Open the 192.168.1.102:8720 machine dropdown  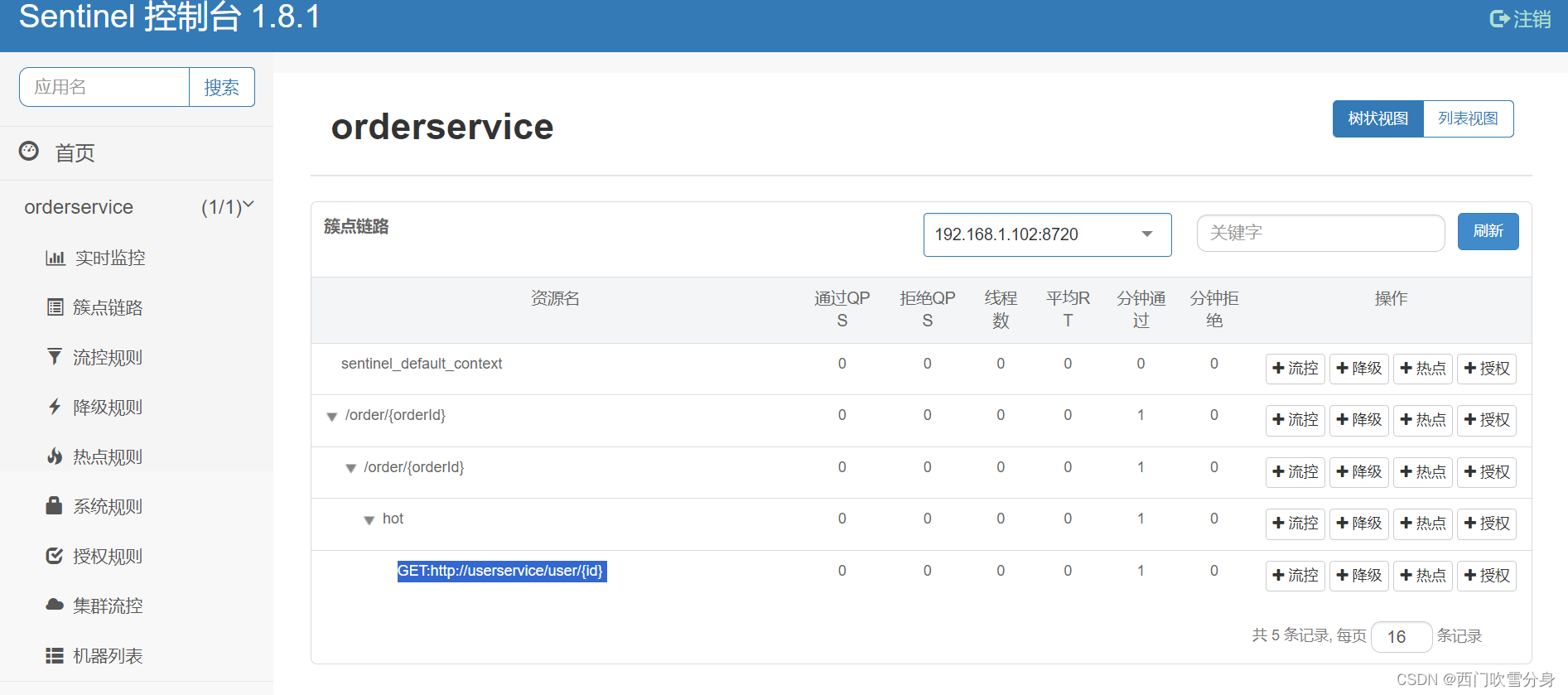pos(1047,234)
